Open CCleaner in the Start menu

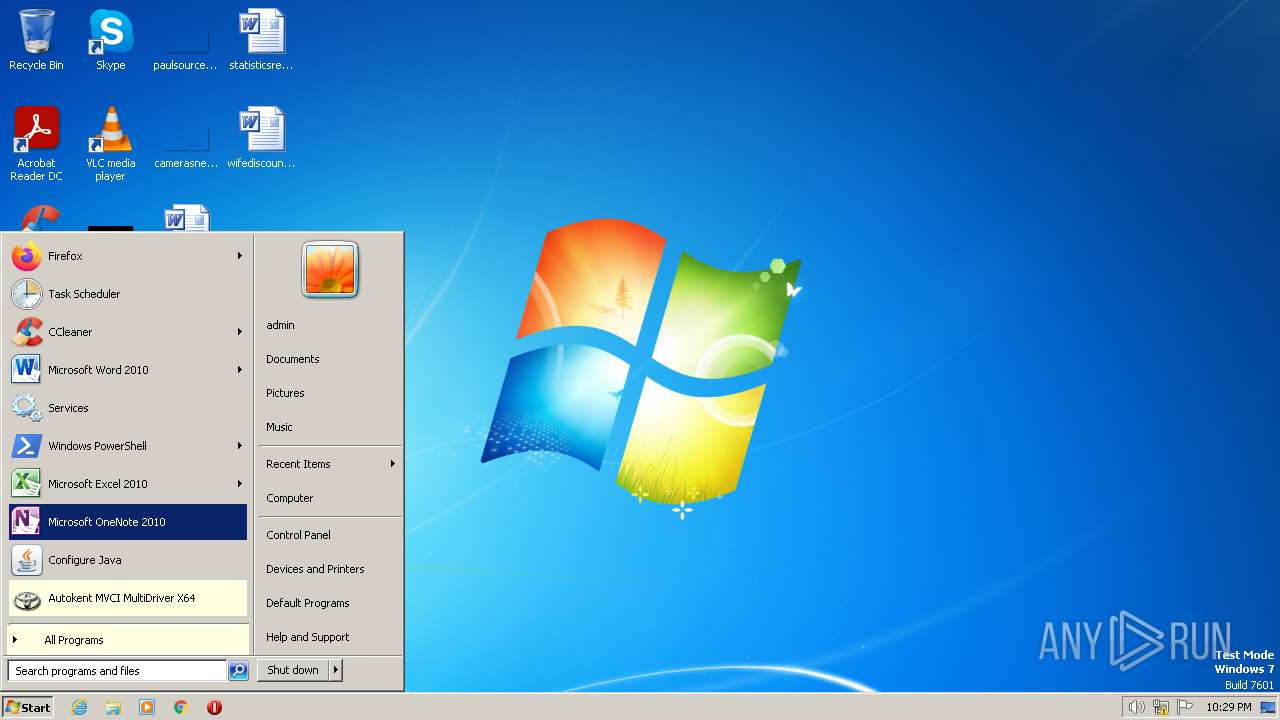pos(128,332)
